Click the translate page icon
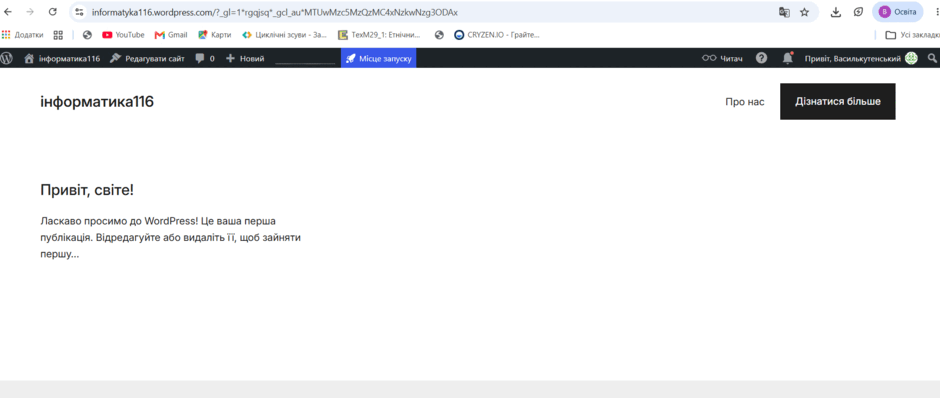The image size is (940, 398). [x=784, y=12]
